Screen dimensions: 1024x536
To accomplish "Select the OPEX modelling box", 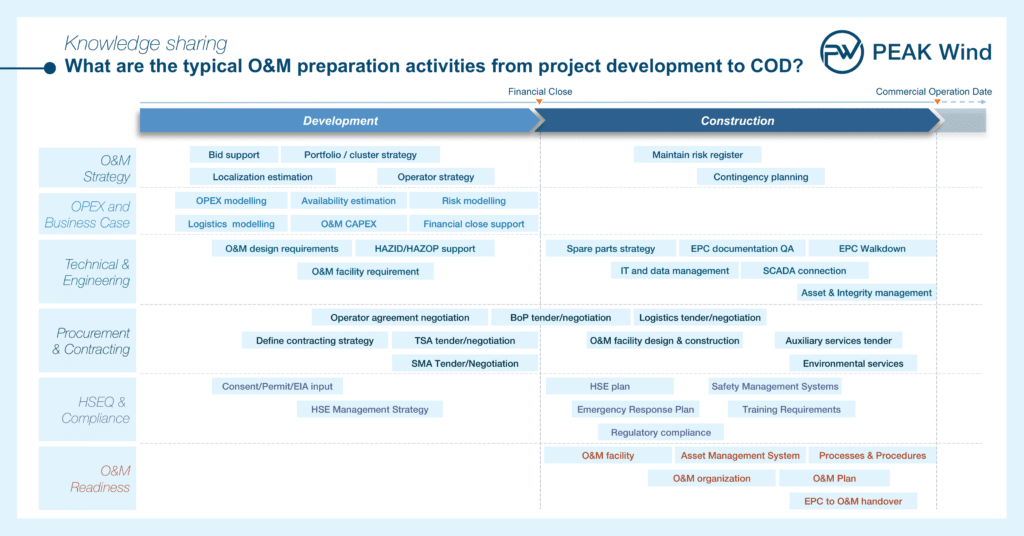I will point(231,200).
